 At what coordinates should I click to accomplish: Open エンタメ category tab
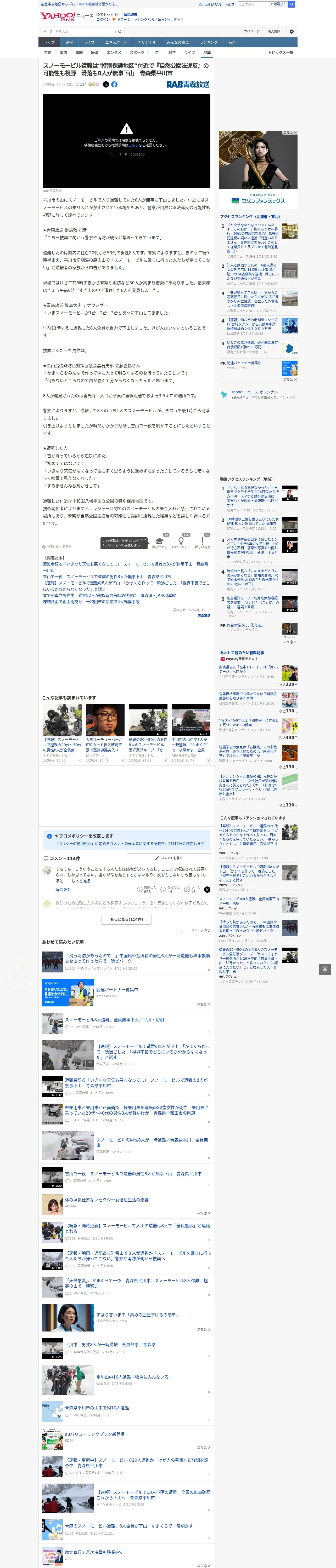(x=114, y=52)
